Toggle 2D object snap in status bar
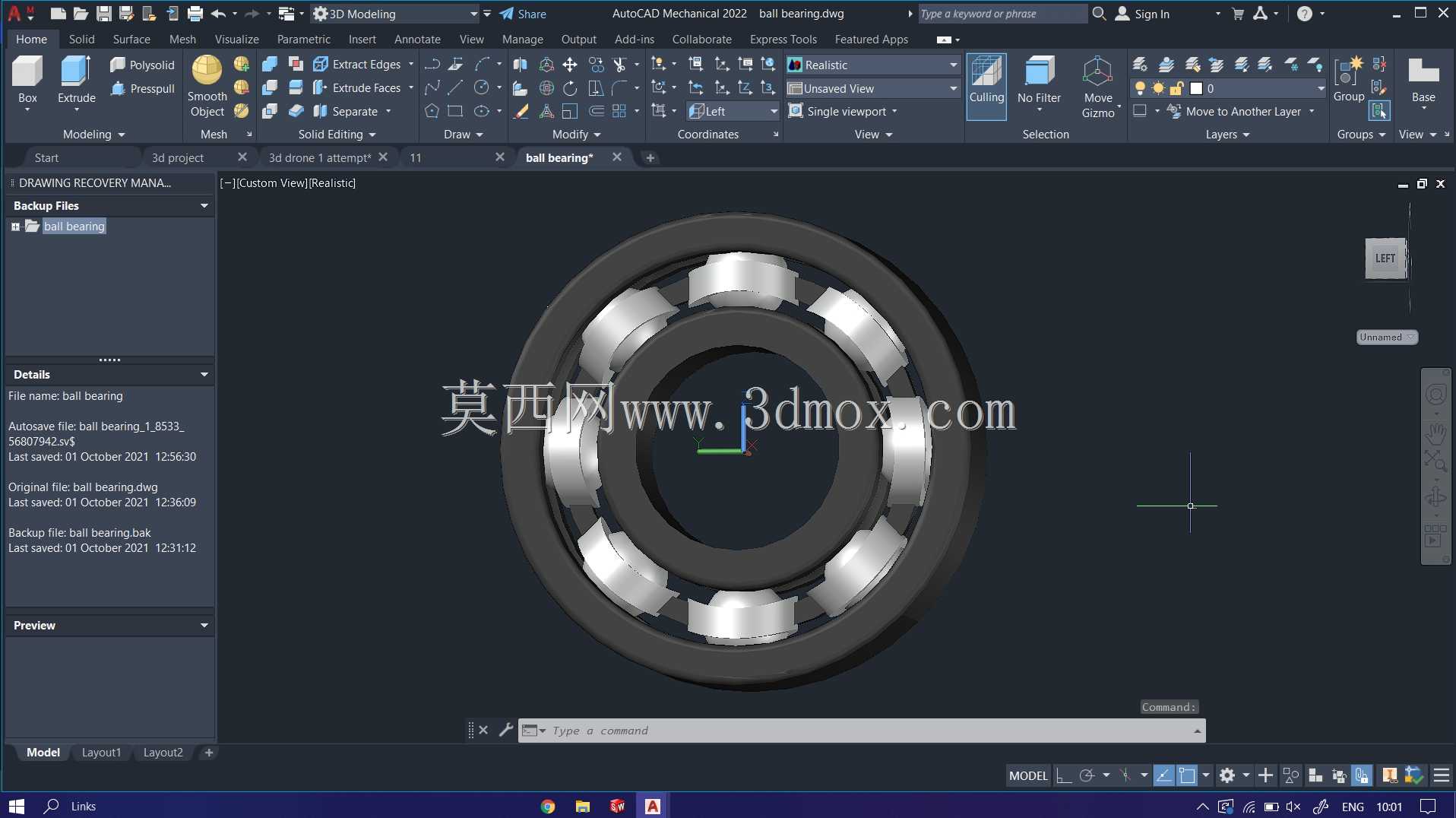Image resolution: width=1456 pixels, height=818 pixels. pyautogui.click(x=1187, y=775)
